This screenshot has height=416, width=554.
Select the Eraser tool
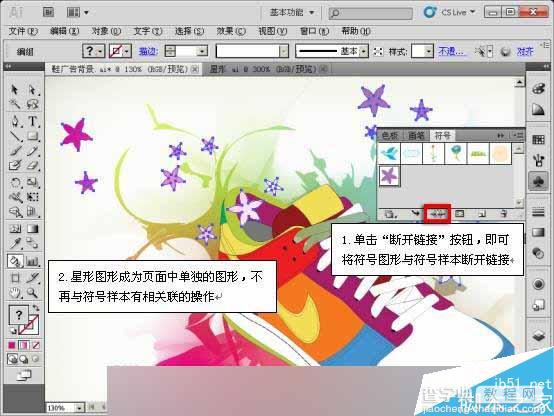[32, 165]
